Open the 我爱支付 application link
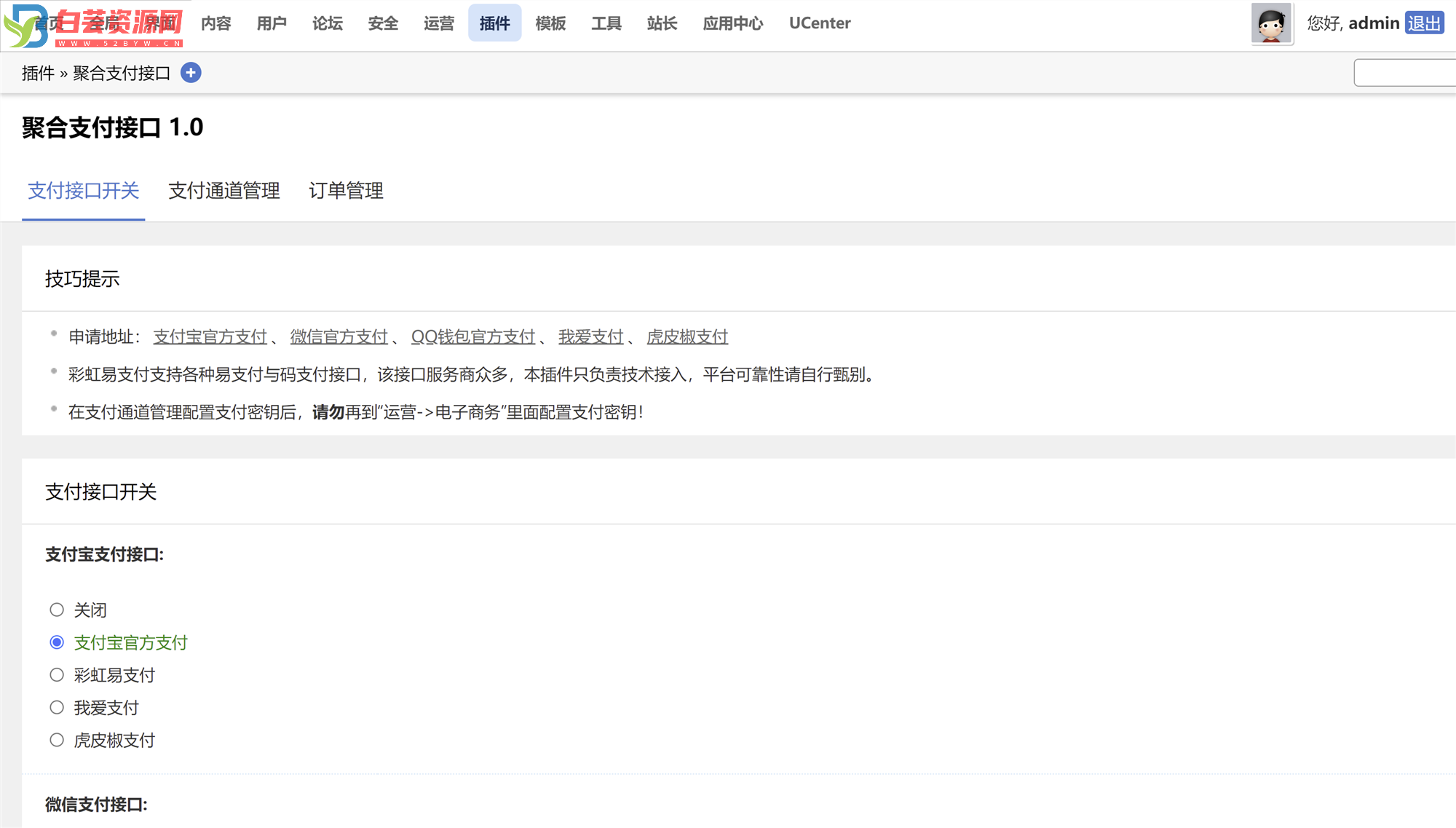The width and height of the screenshot is (1456, 828). pos(591,336)
